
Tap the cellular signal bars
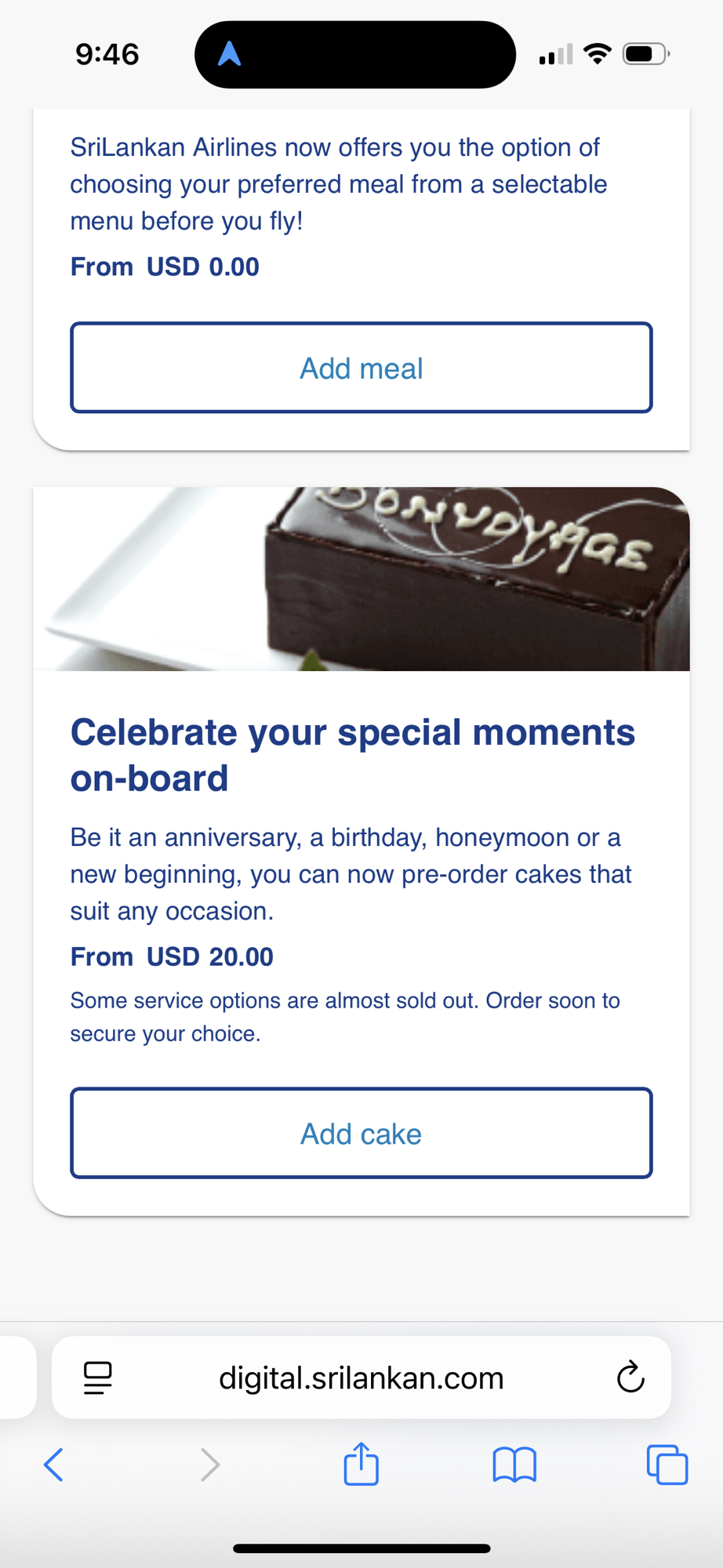[555, 55]
